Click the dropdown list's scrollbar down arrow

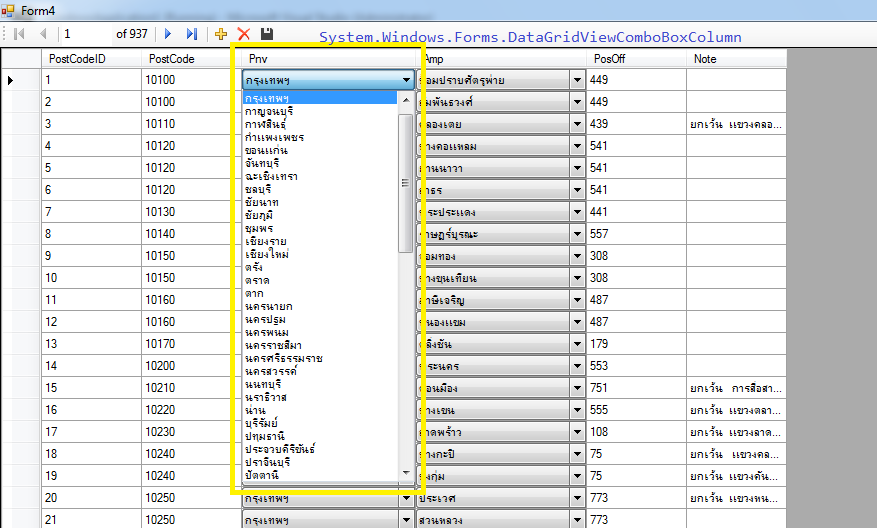pos(405,473)
